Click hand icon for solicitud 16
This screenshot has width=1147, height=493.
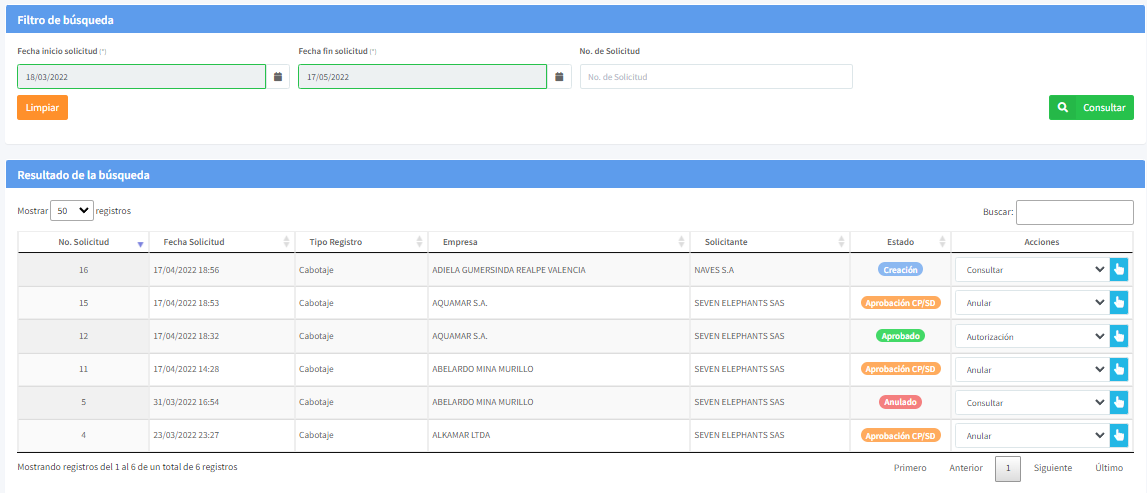(x=1119, y=270)
